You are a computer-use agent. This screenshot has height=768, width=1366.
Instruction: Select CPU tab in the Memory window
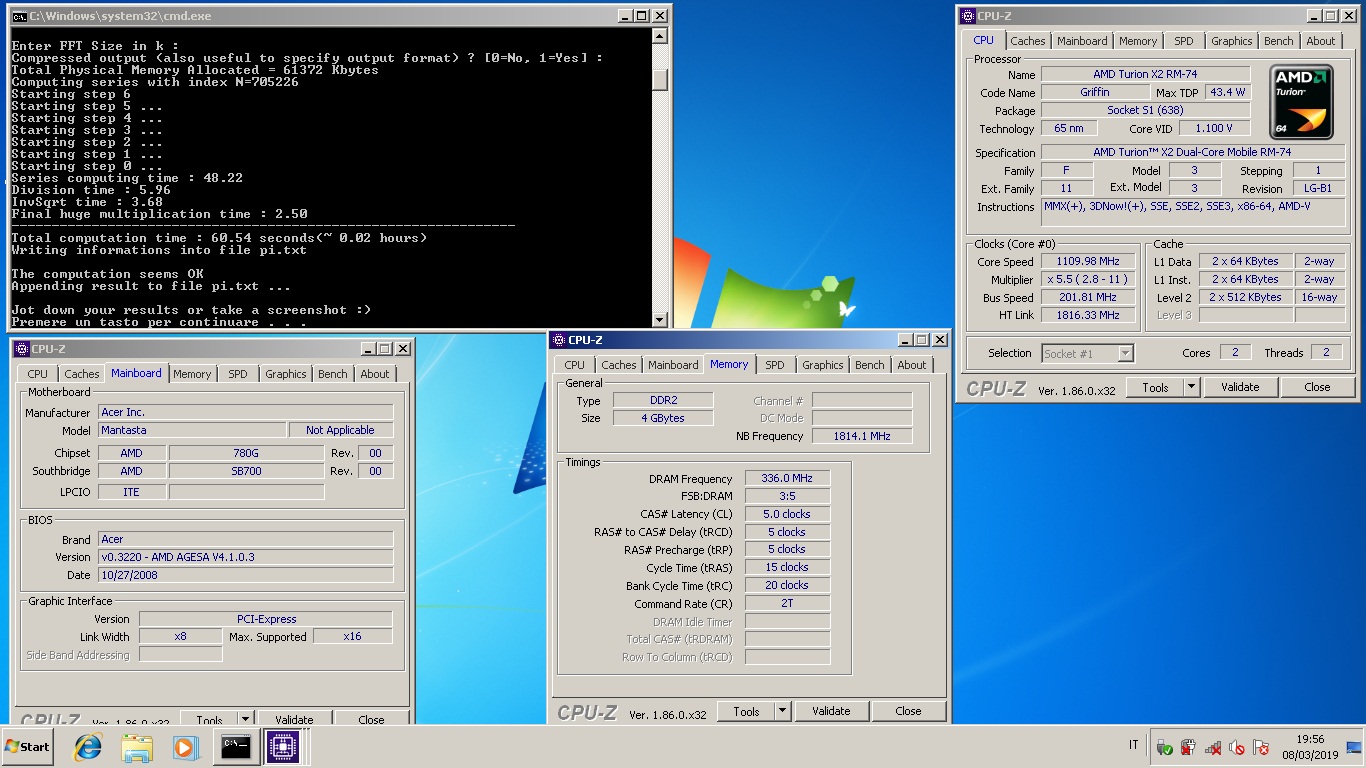(x=574, y=365)
